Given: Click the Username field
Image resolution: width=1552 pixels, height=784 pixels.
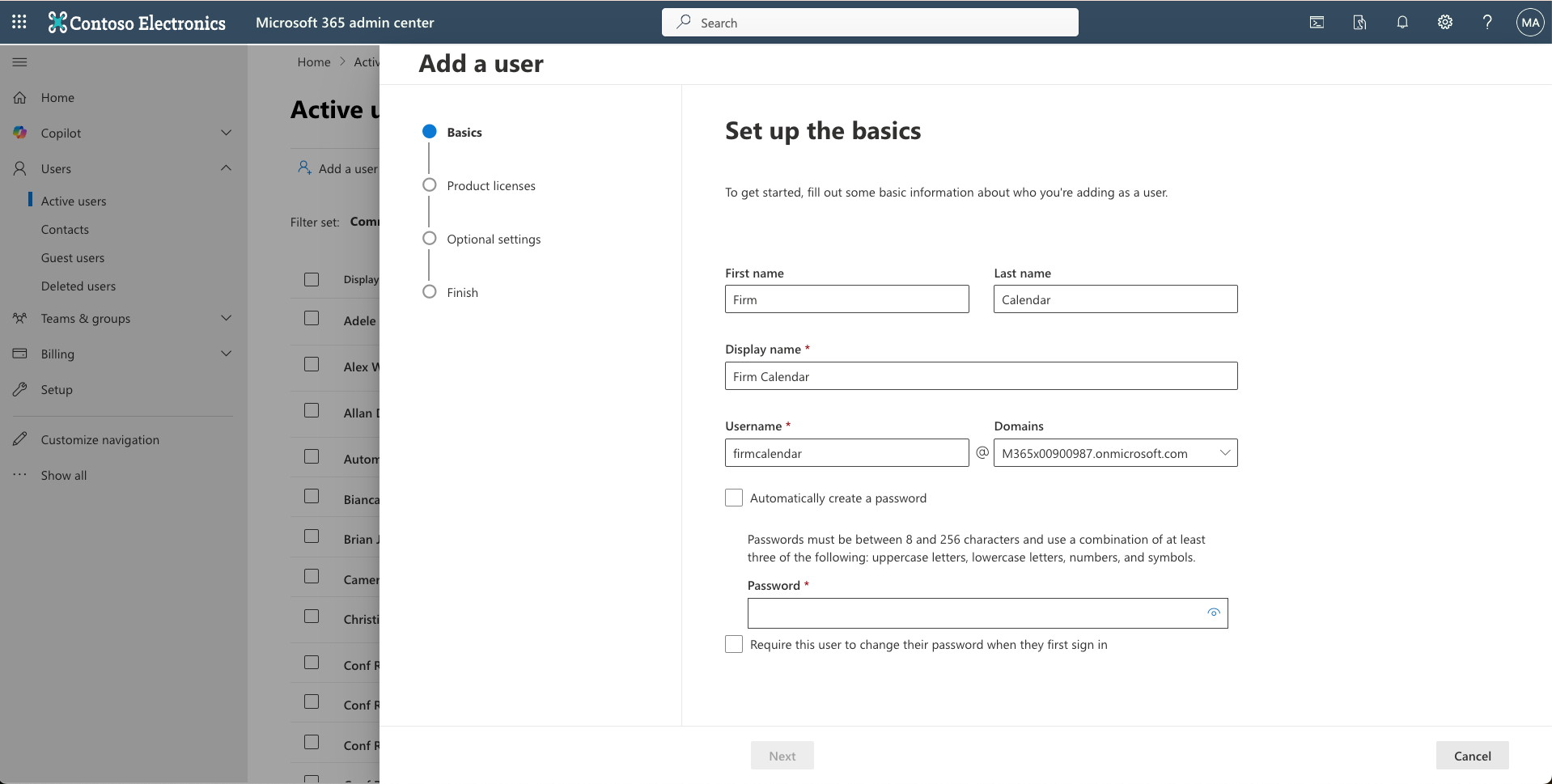Looking at the screenshot, I should click(x=847, y=453).
